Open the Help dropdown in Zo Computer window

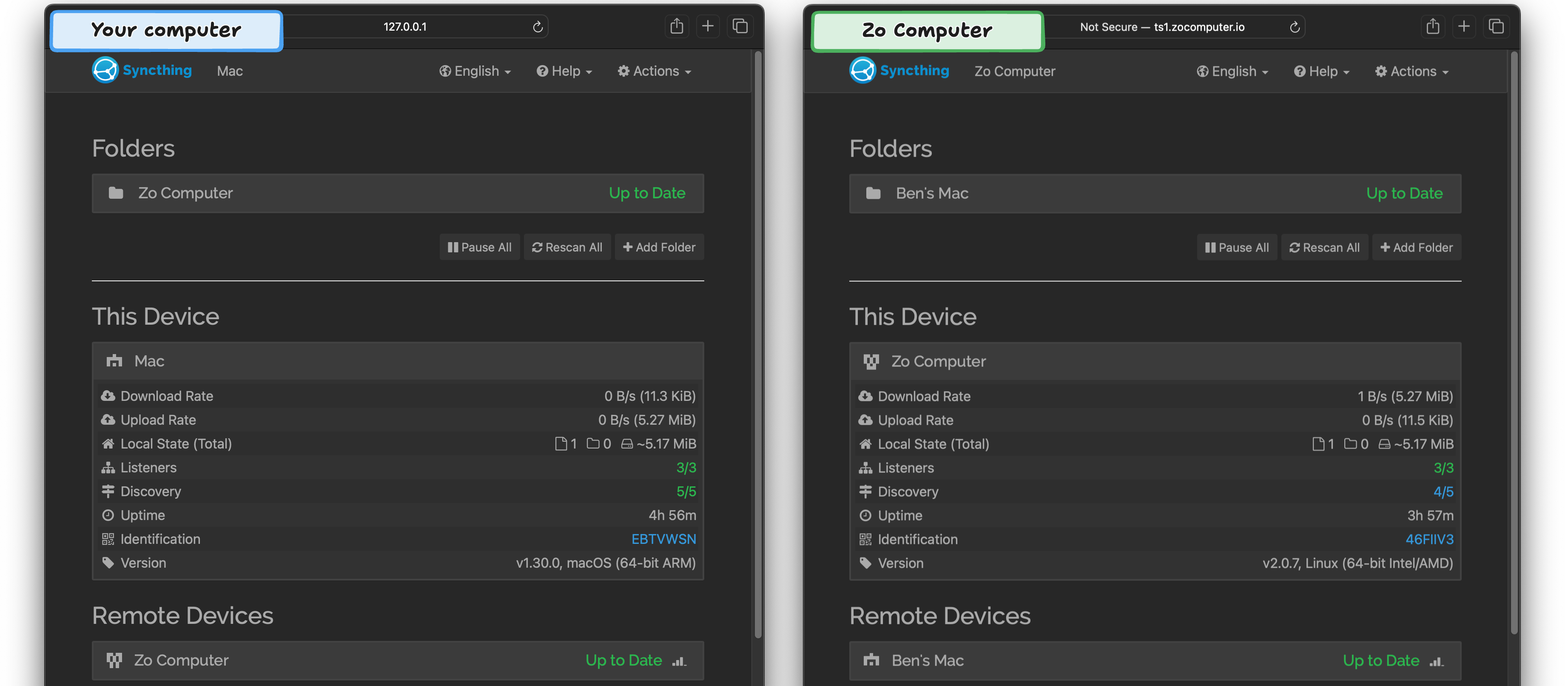[x=1321, y=71]
